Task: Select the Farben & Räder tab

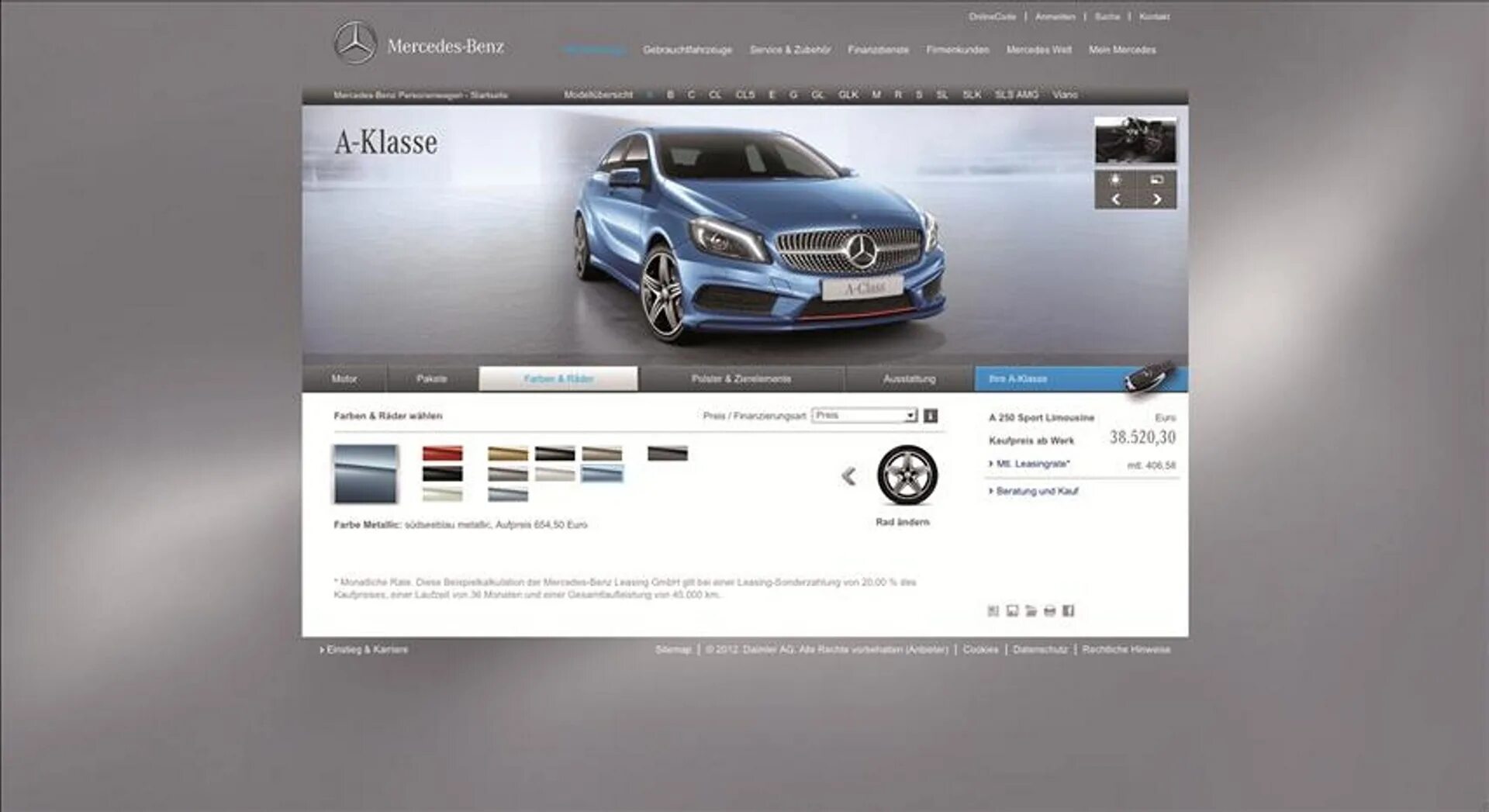Action: click(558, 379)
